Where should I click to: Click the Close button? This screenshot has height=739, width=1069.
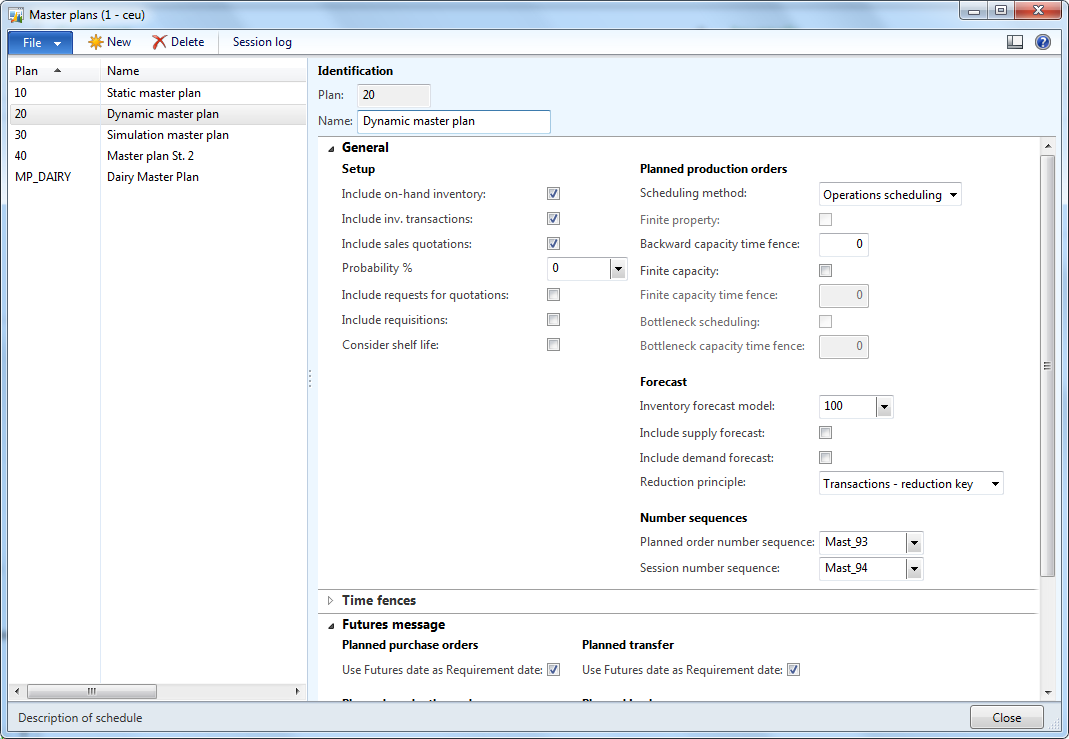click(1006, 717)
